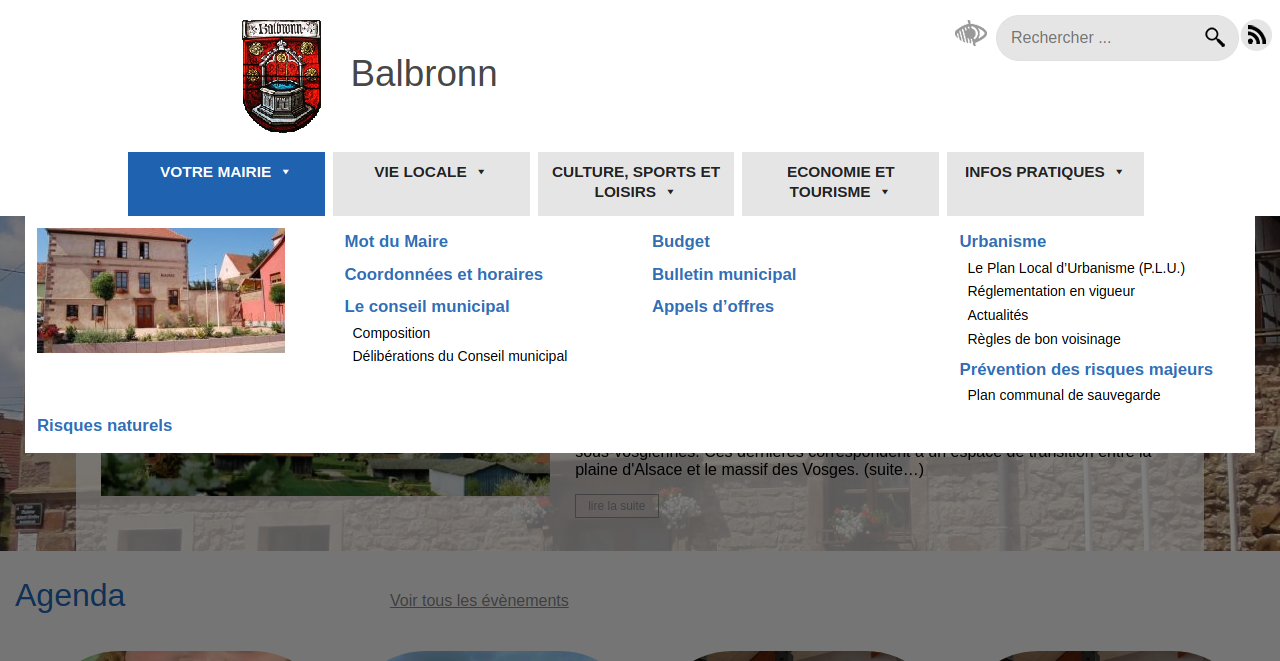1280x661 pixels.
Task: Click the town hall photo thumbnail
Action: pyautogui.click(x=161, y=290)
